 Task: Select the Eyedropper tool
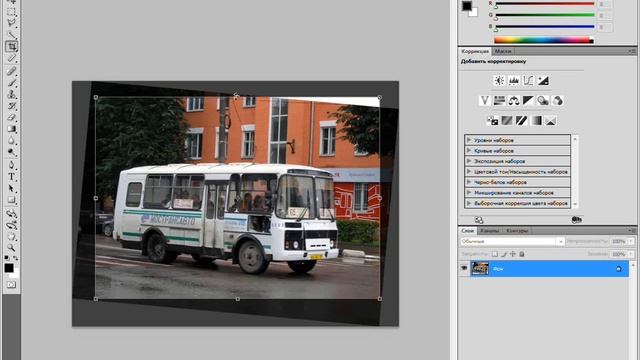pyautogui.click(x=11, y=58)
